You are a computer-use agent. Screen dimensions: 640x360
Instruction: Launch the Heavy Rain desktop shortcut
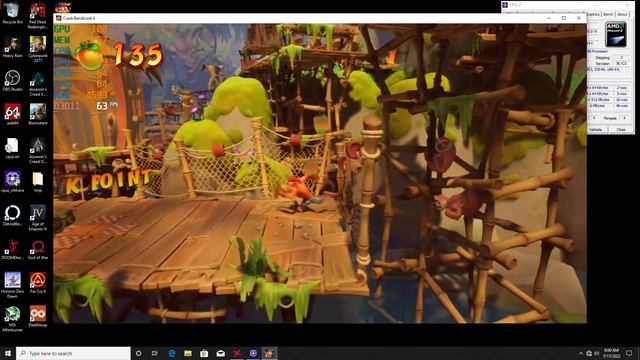coord(12,47)
